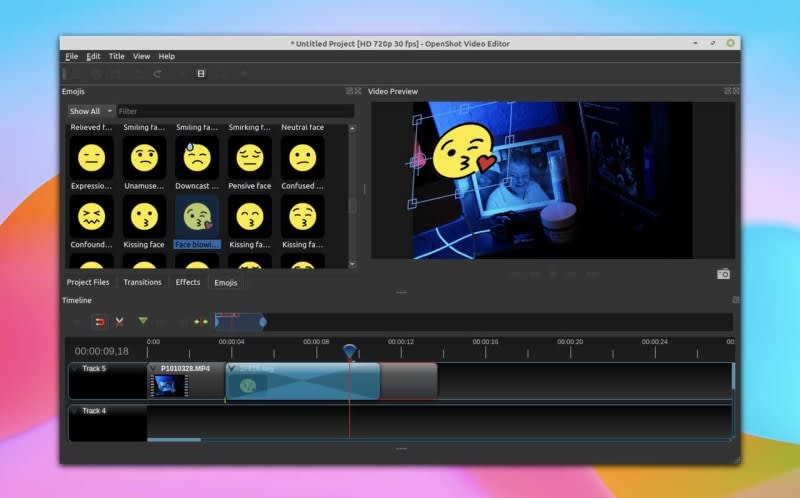
Task: Add a marker with green triangle icon
Action: coord(143,321)
